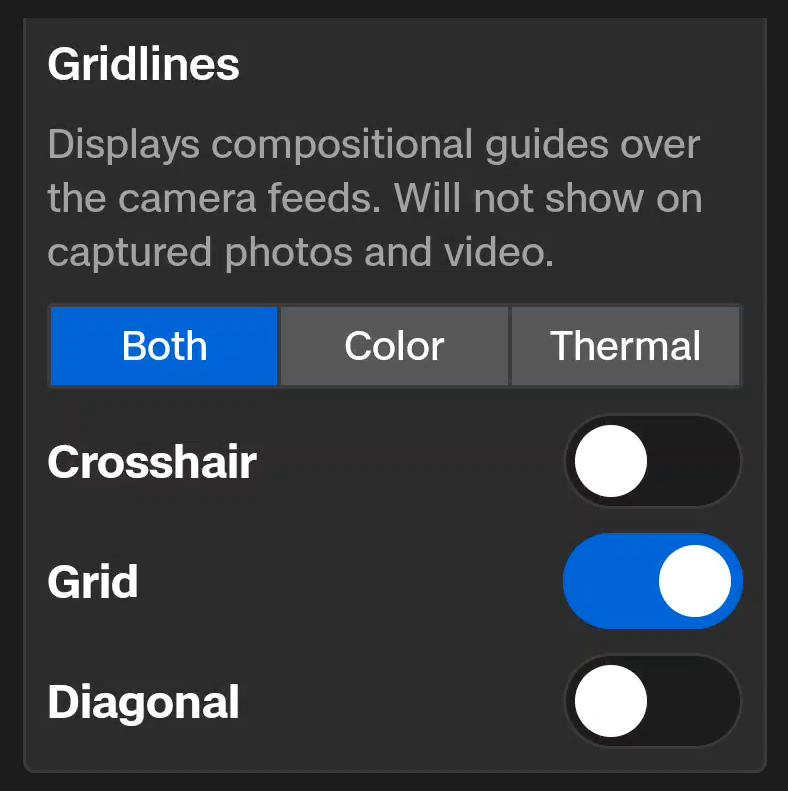Click the gridlines description paragraph

coord(374,198)
